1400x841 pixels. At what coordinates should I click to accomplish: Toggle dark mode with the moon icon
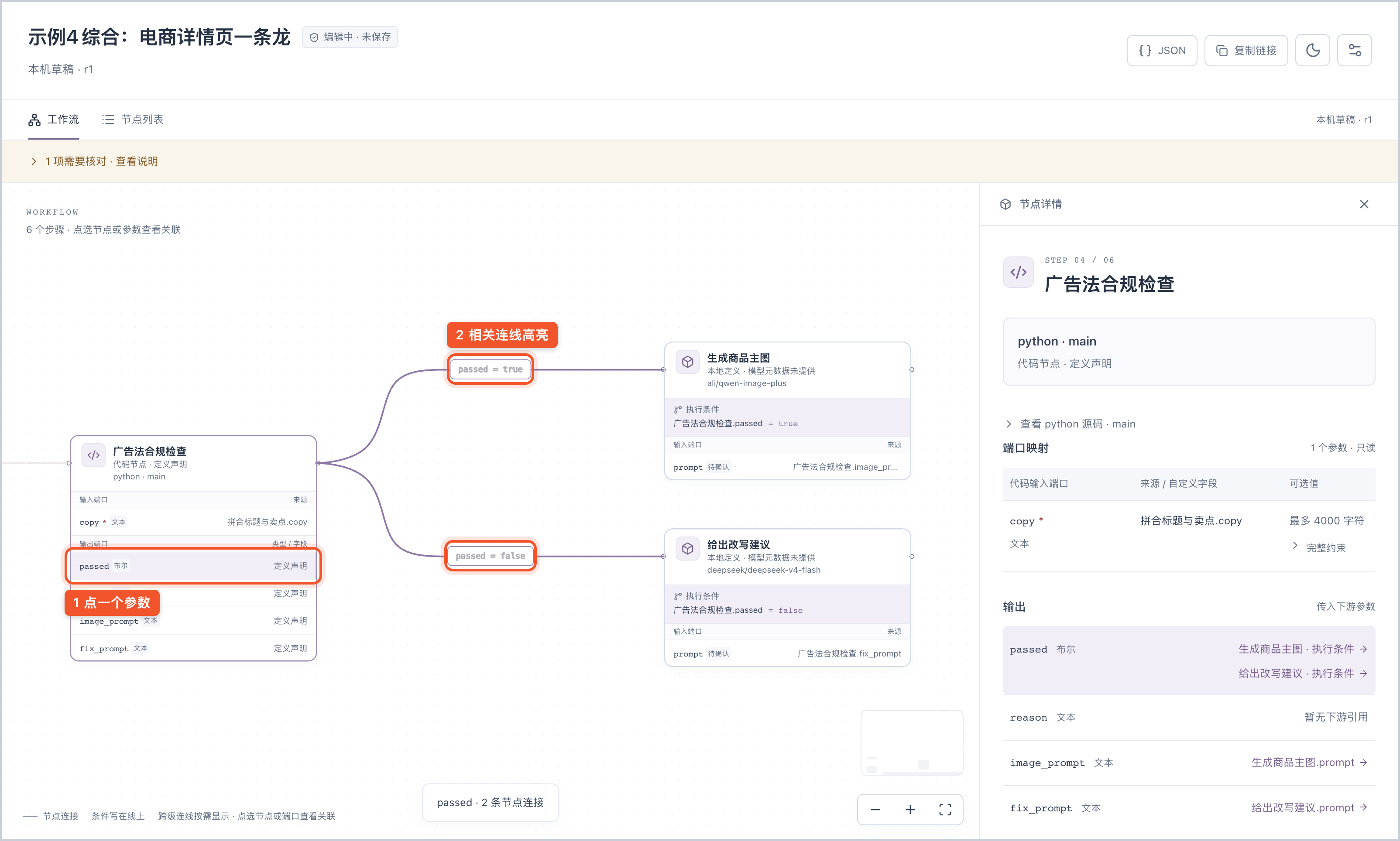[x=1312, y=51]
